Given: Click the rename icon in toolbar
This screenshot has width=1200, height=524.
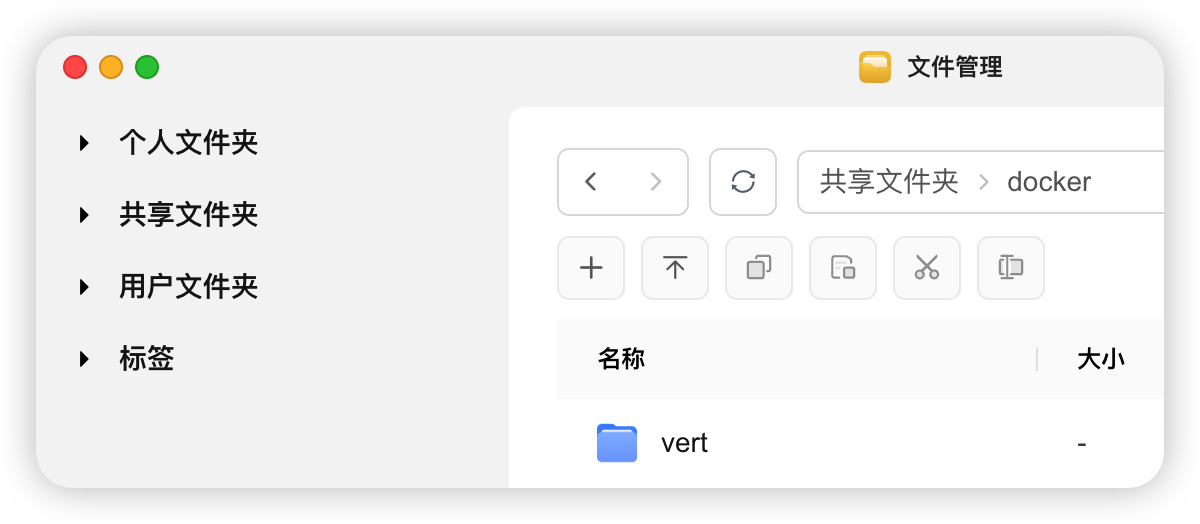Looking at the screenshot, I should click(1011, 268).
